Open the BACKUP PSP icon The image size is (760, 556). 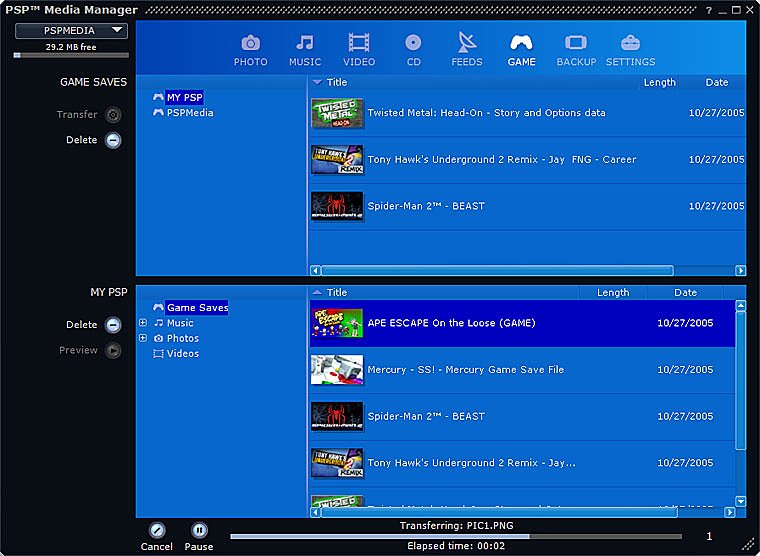[576, 43]
